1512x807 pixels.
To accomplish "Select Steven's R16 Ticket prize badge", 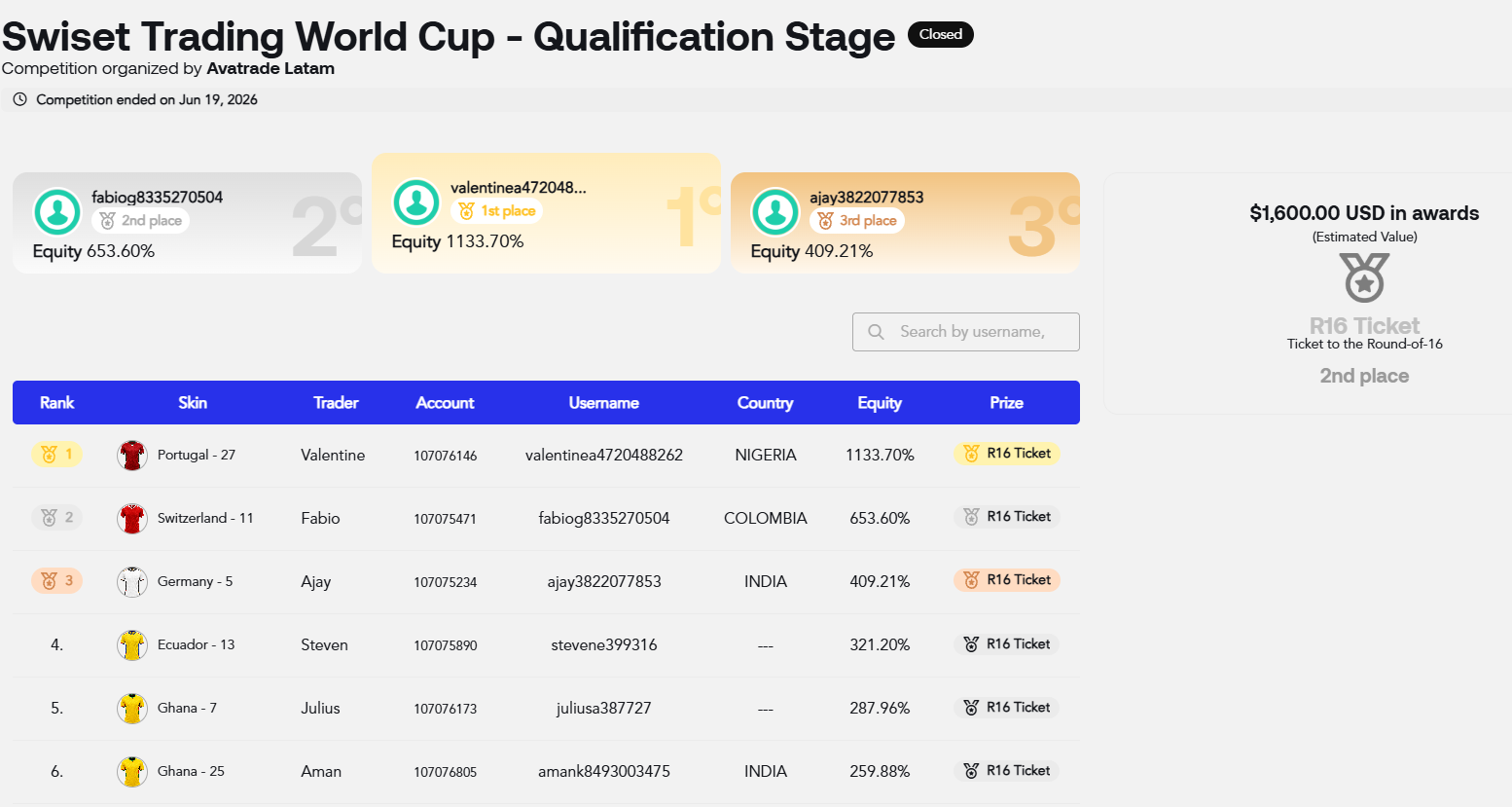I will coord(1007,643).
